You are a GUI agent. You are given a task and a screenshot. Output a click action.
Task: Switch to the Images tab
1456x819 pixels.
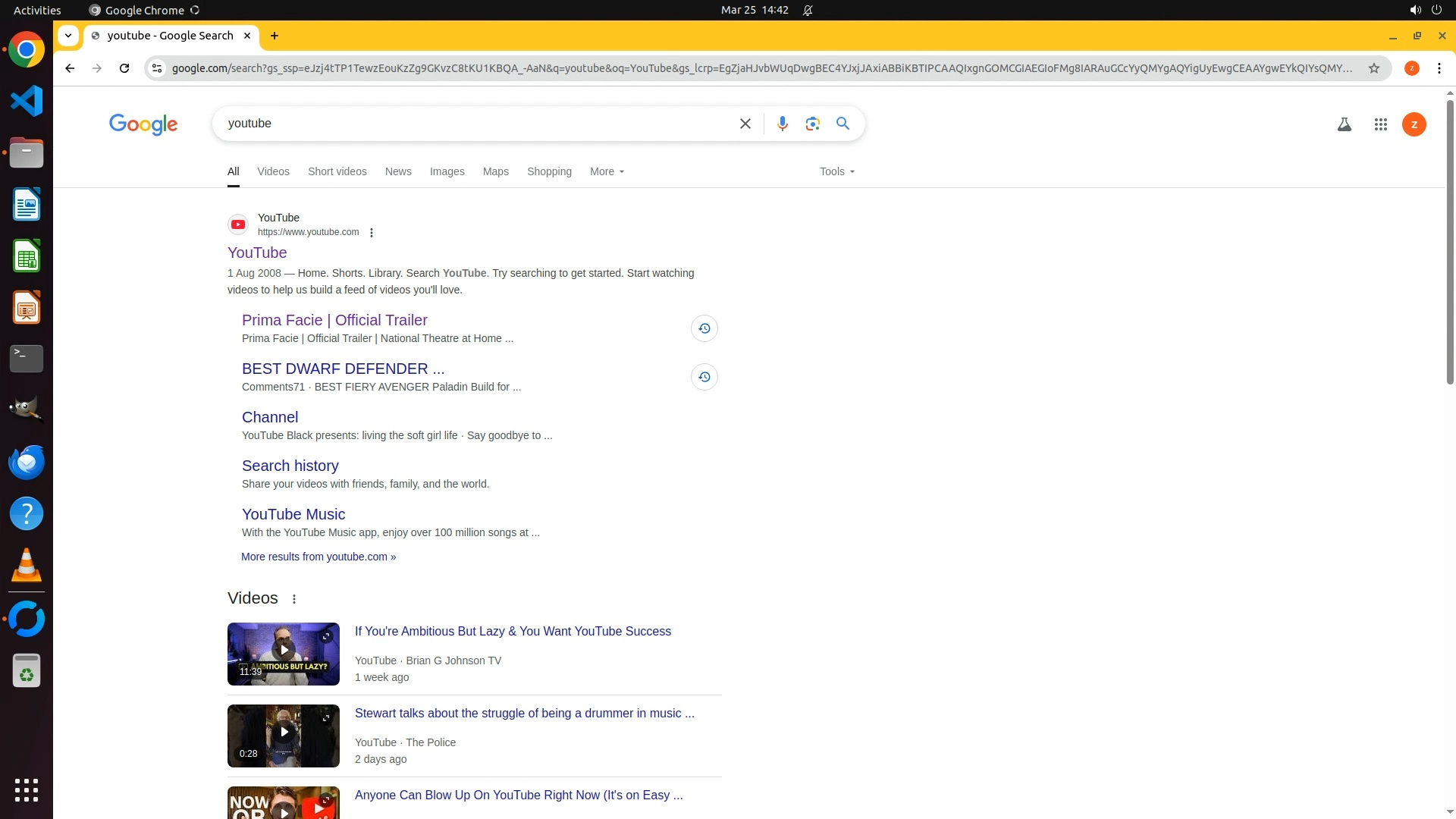447,171
